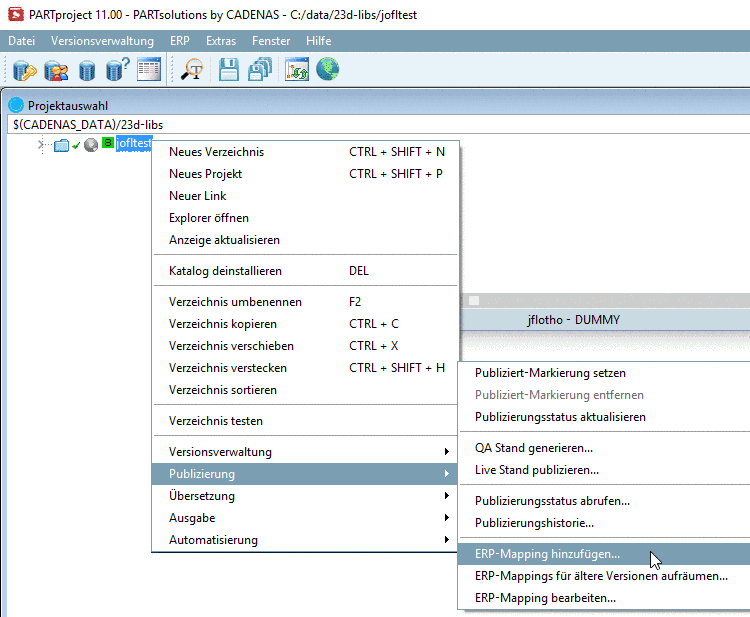Click the database with users toolbar icon

[56, 70]
